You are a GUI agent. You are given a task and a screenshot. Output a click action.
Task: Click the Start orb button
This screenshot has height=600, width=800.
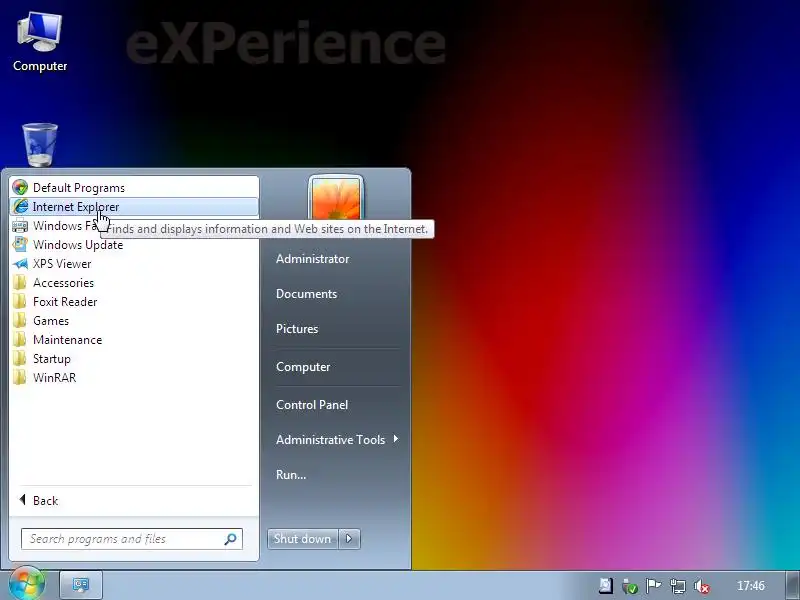point(27,584)
